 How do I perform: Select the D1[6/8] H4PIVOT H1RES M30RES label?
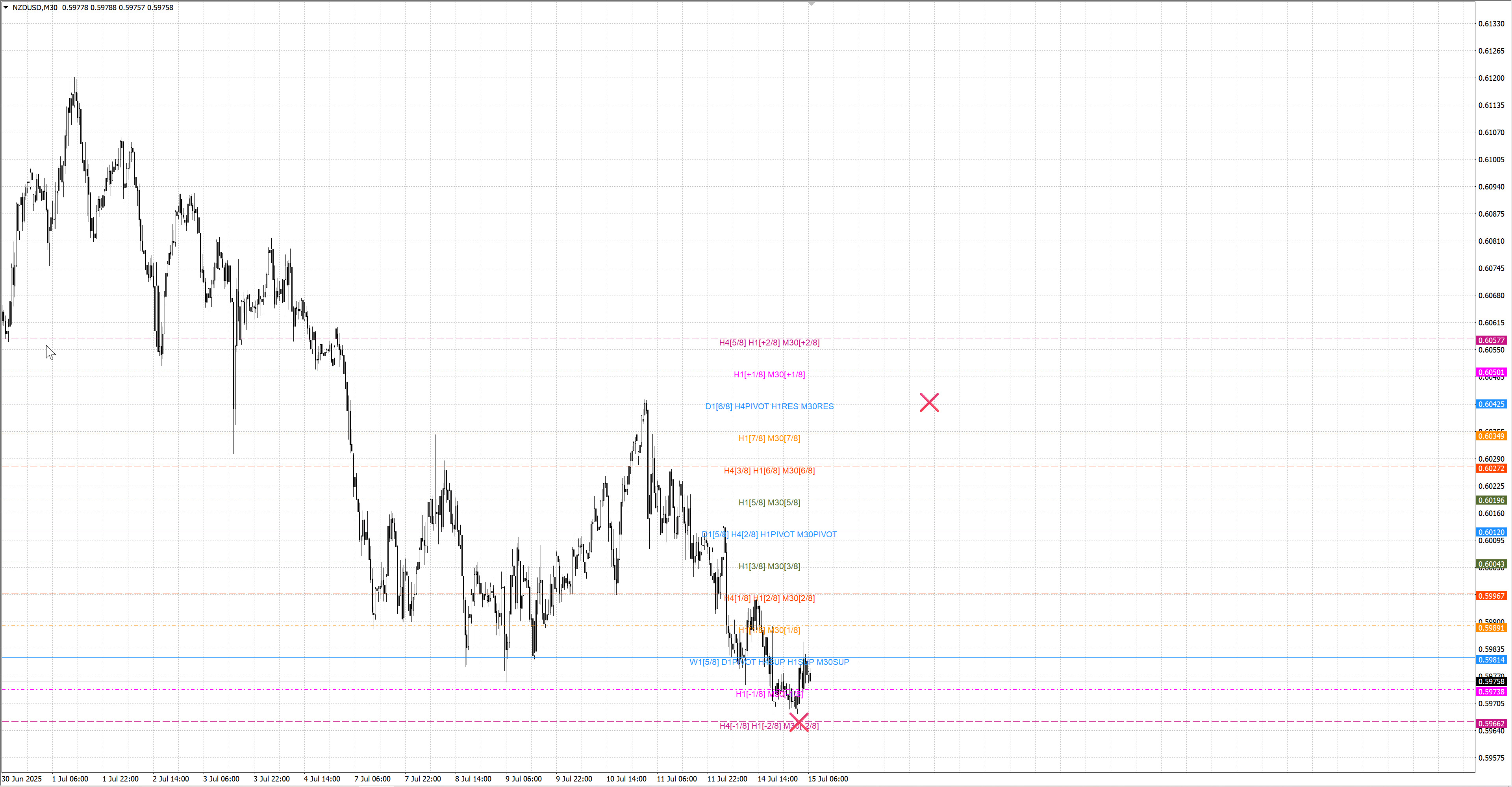[x=769, y=406]
